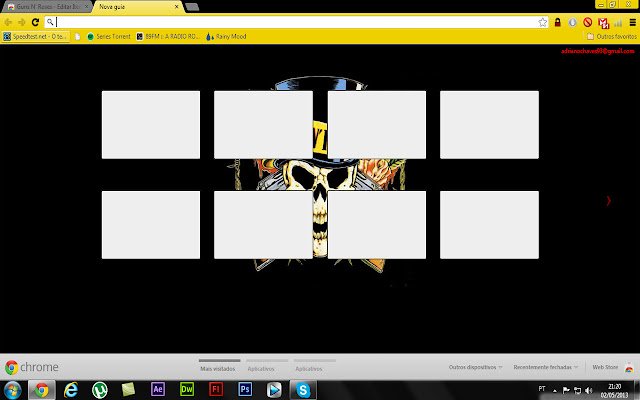The height and width of the screenshot is (400, 640).
Task: Go to next page with the red arrow
Action: [609, 200]
